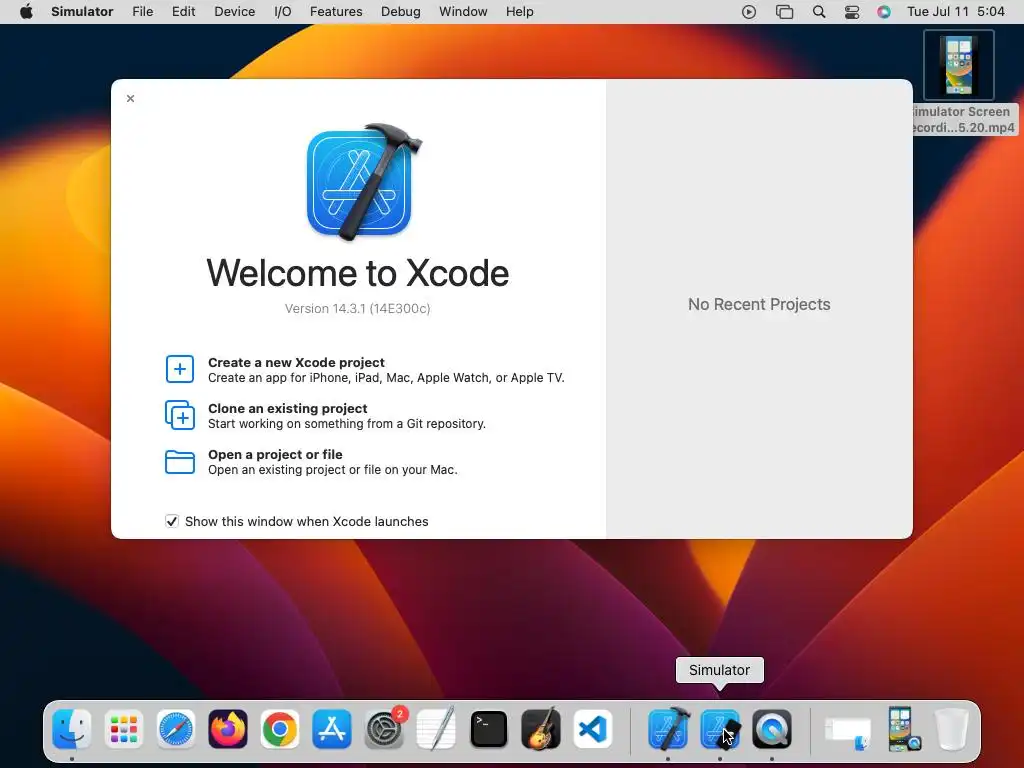Clone an existing project
This screenshot has height=768, width=1024.
(346, 415)
